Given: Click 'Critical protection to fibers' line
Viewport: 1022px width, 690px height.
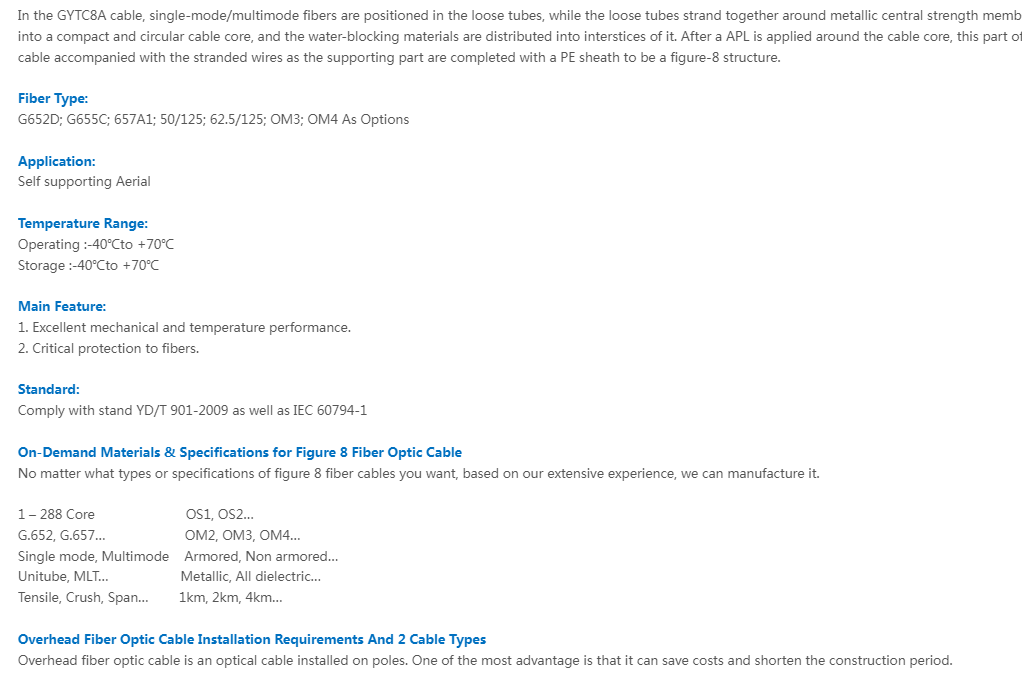Looking at the screenshot, I should click(x=108, y=348).
